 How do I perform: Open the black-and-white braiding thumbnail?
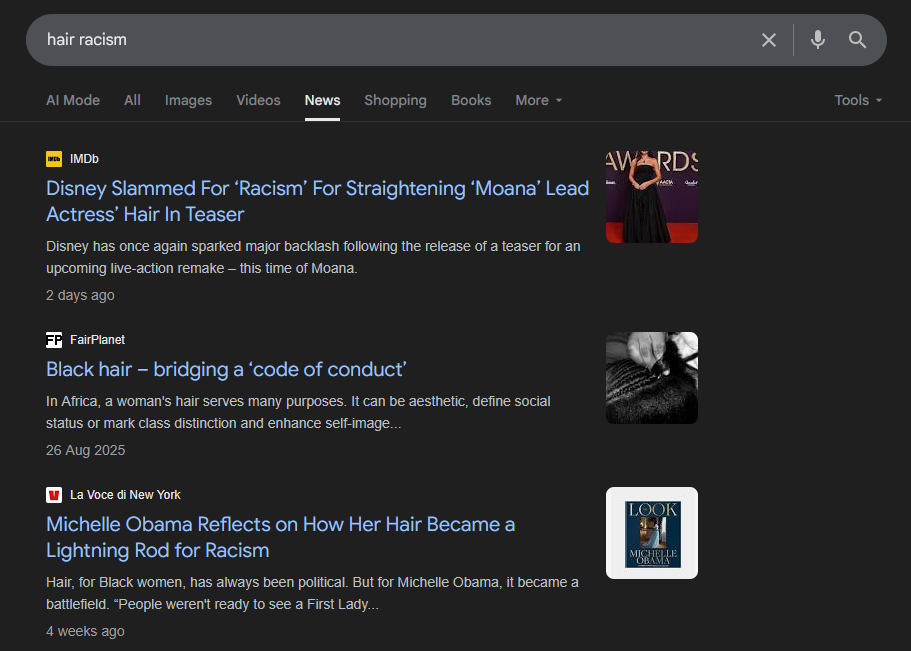[652, 378]
